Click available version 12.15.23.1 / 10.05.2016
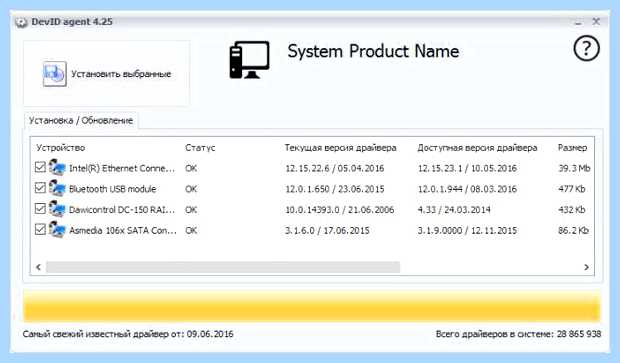Image resolution: width=620 pixels, height=363 pixels. 467,168
